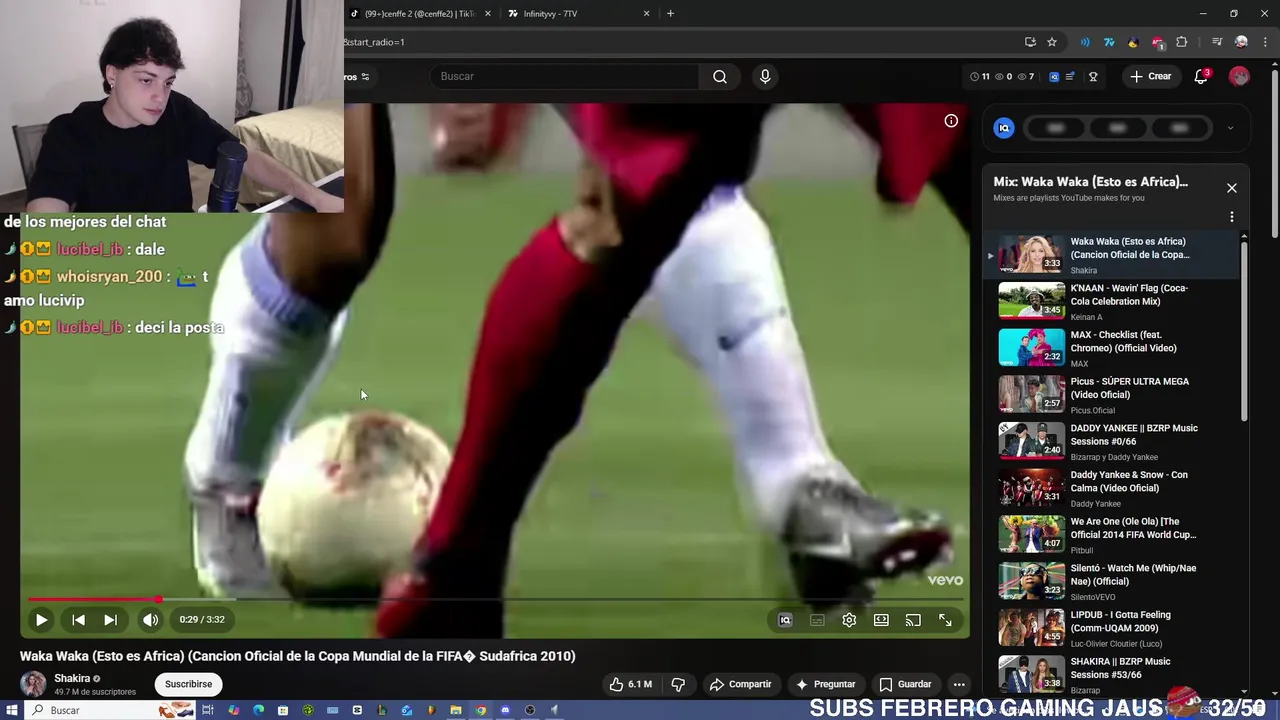Image resolution: width=1280 pixels, height=720 pixels.
Task: Open Windows Start menu
Action: click(x=12, y=710)
